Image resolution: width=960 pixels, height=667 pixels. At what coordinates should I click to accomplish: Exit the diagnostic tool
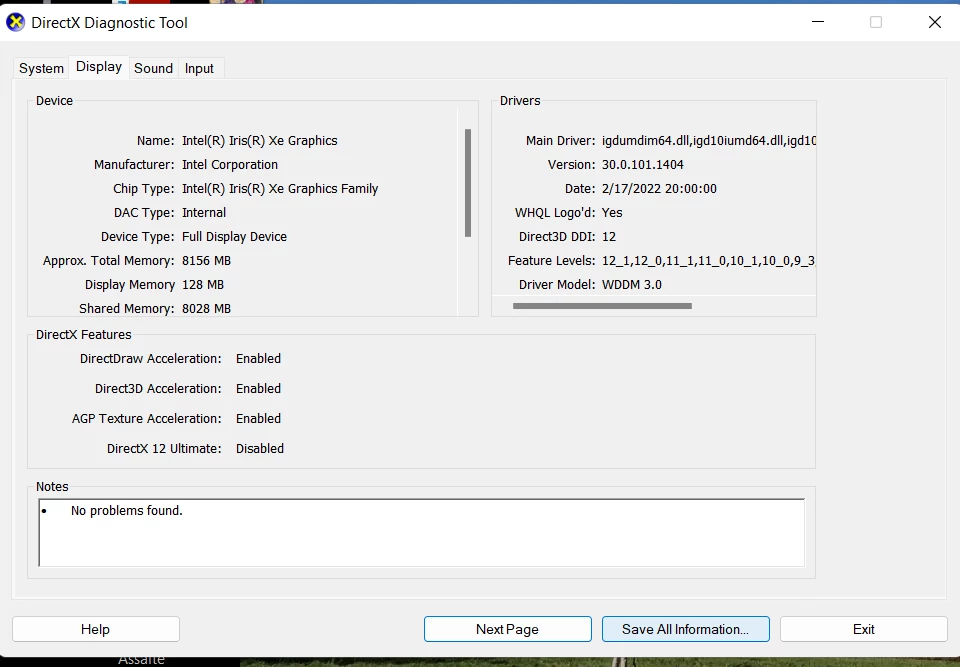(864, 629)
